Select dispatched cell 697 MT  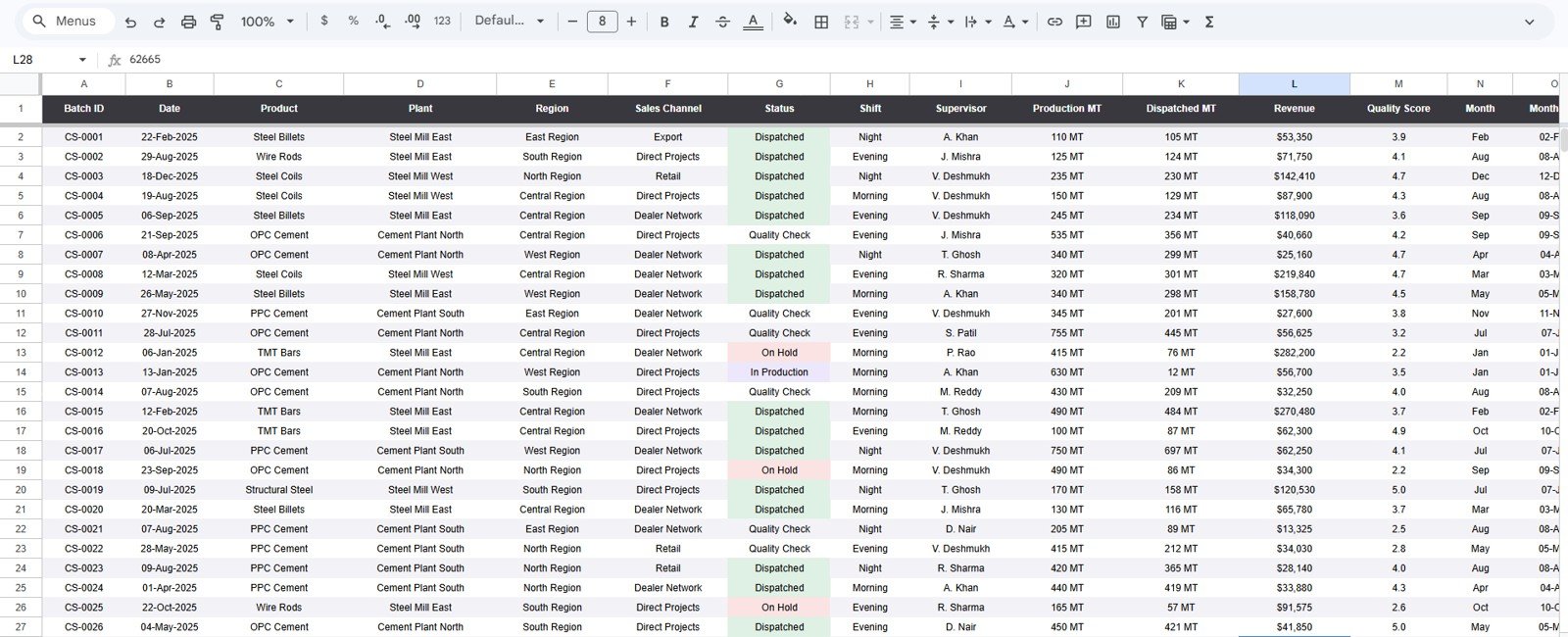1181,451
